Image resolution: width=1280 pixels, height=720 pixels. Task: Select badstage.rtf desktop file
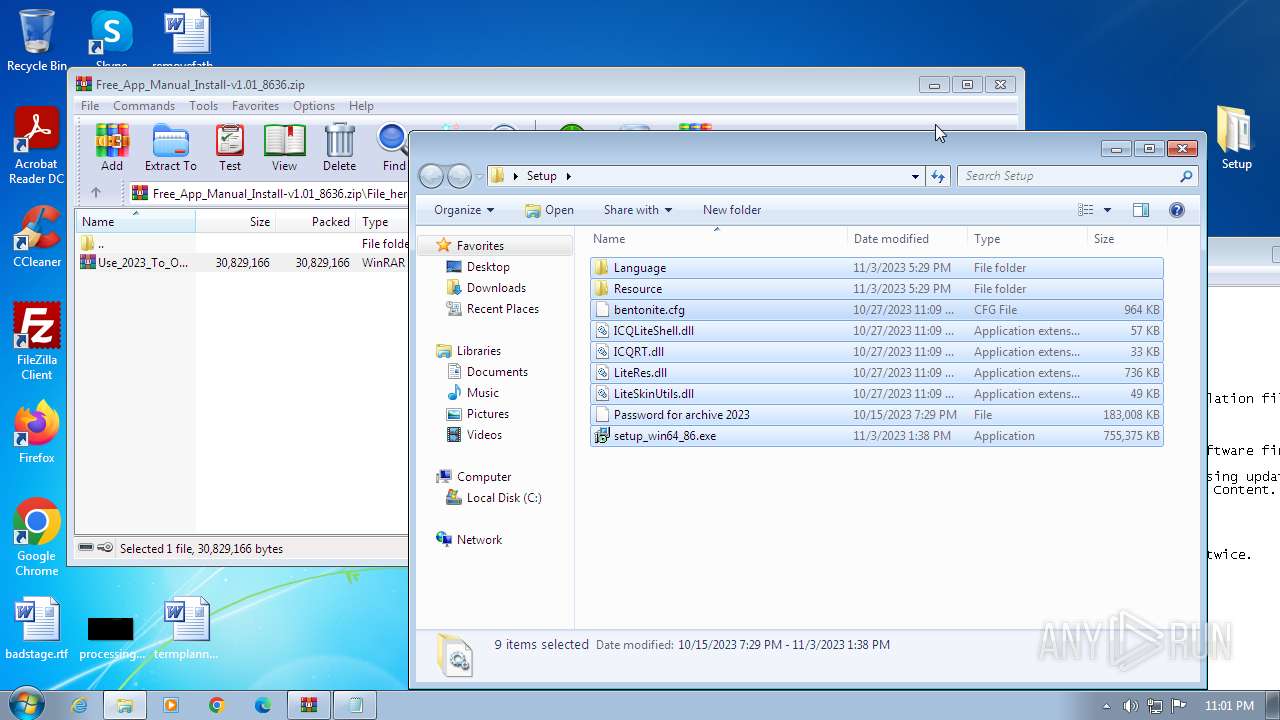tap(37, 630)
